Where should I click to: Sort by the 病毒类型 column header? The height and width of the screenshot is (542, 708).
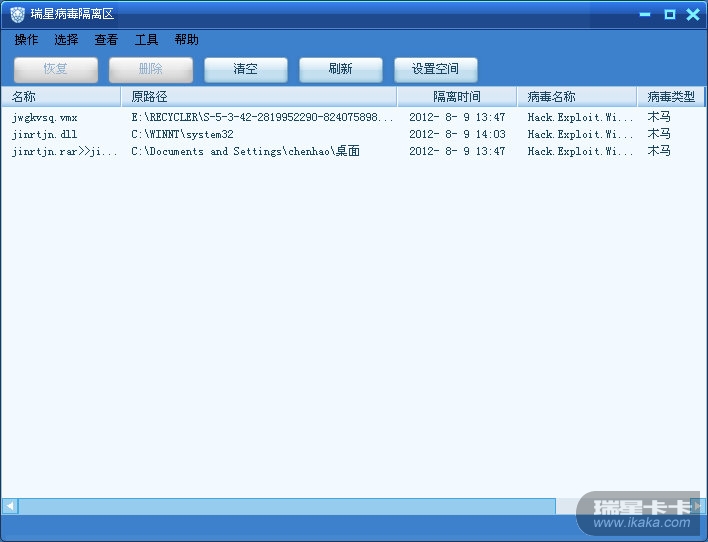671,97
